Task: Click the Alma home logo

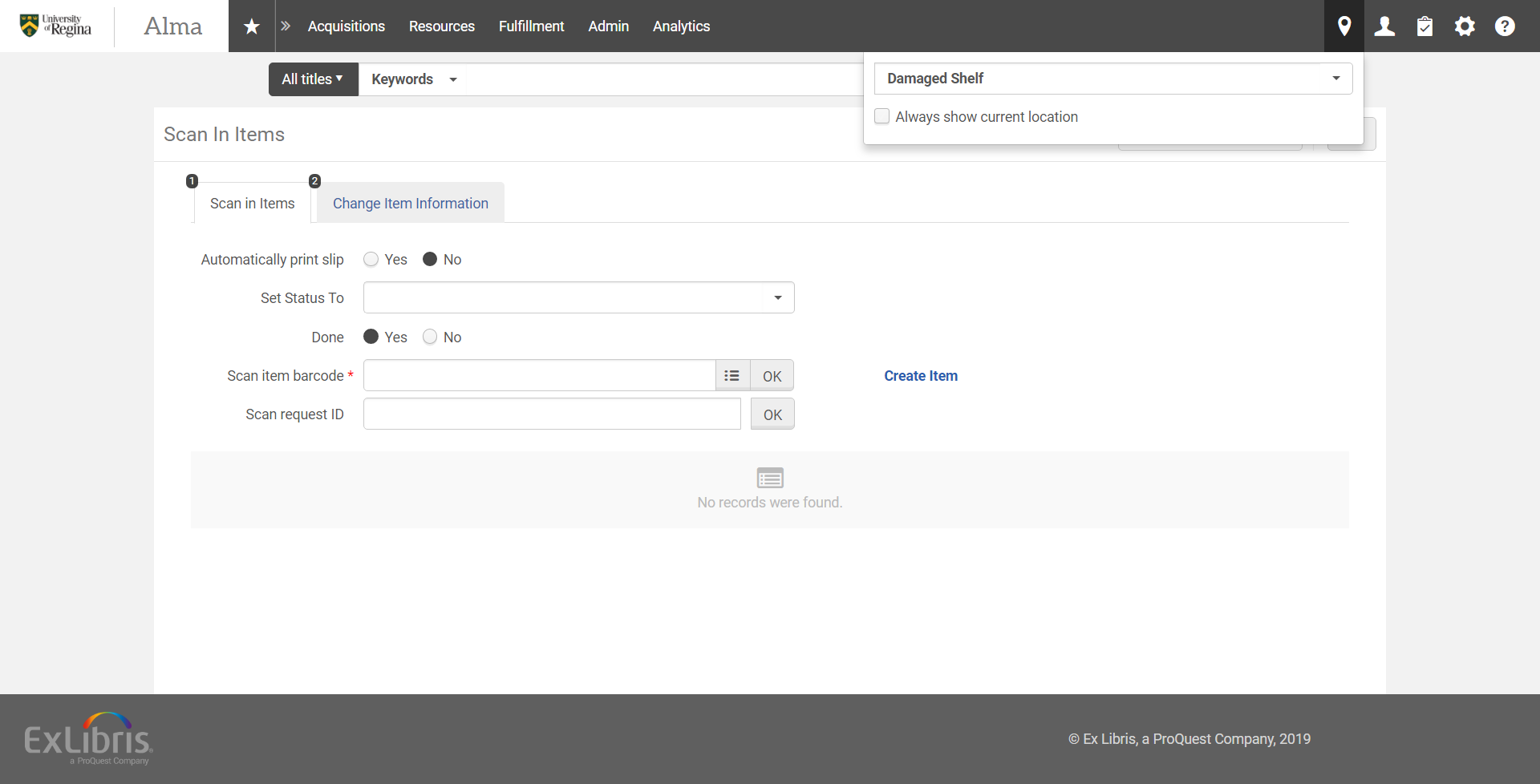Action: coord(172,26)
